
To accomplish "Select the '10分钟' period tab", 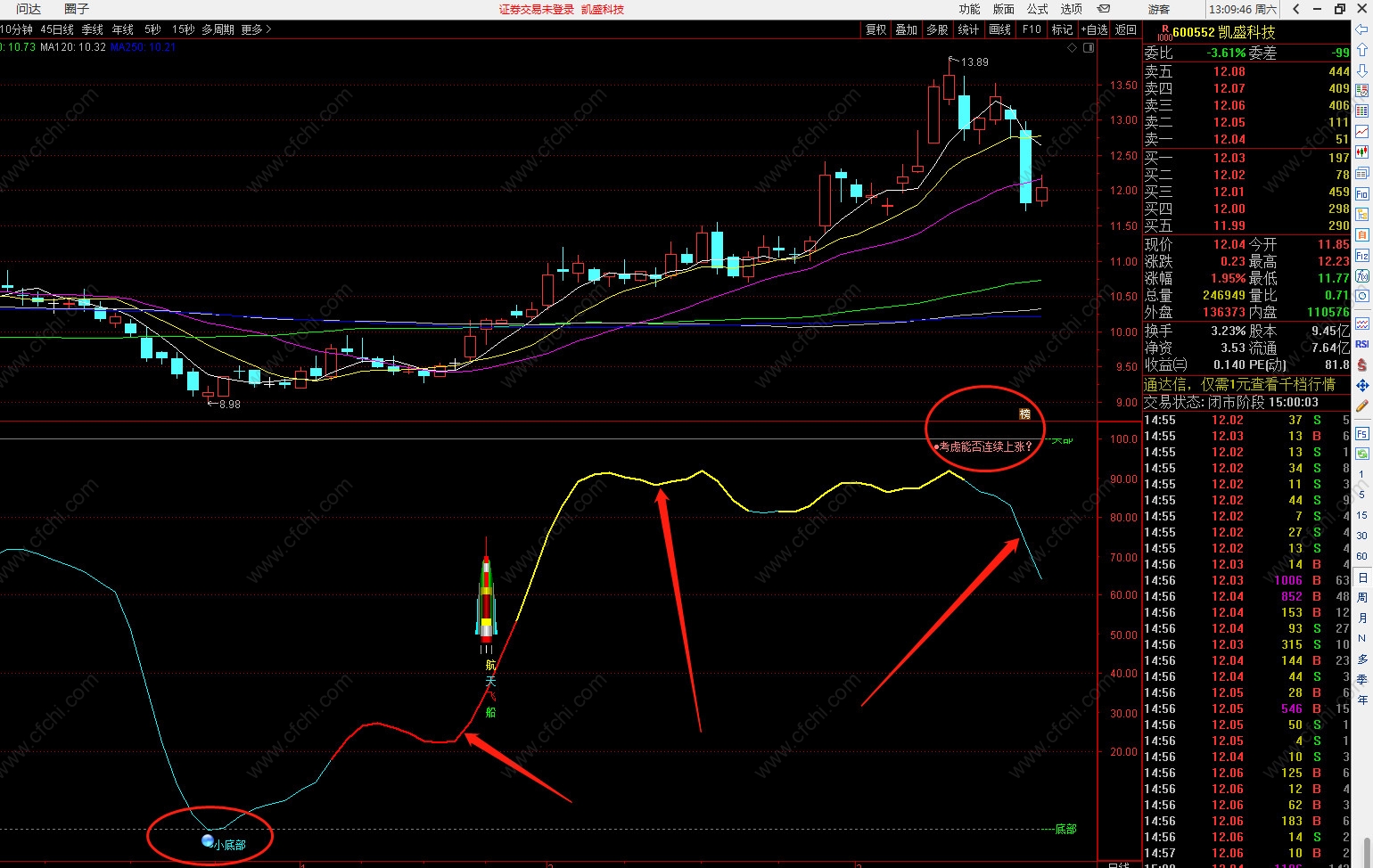I will click(17, 29).
